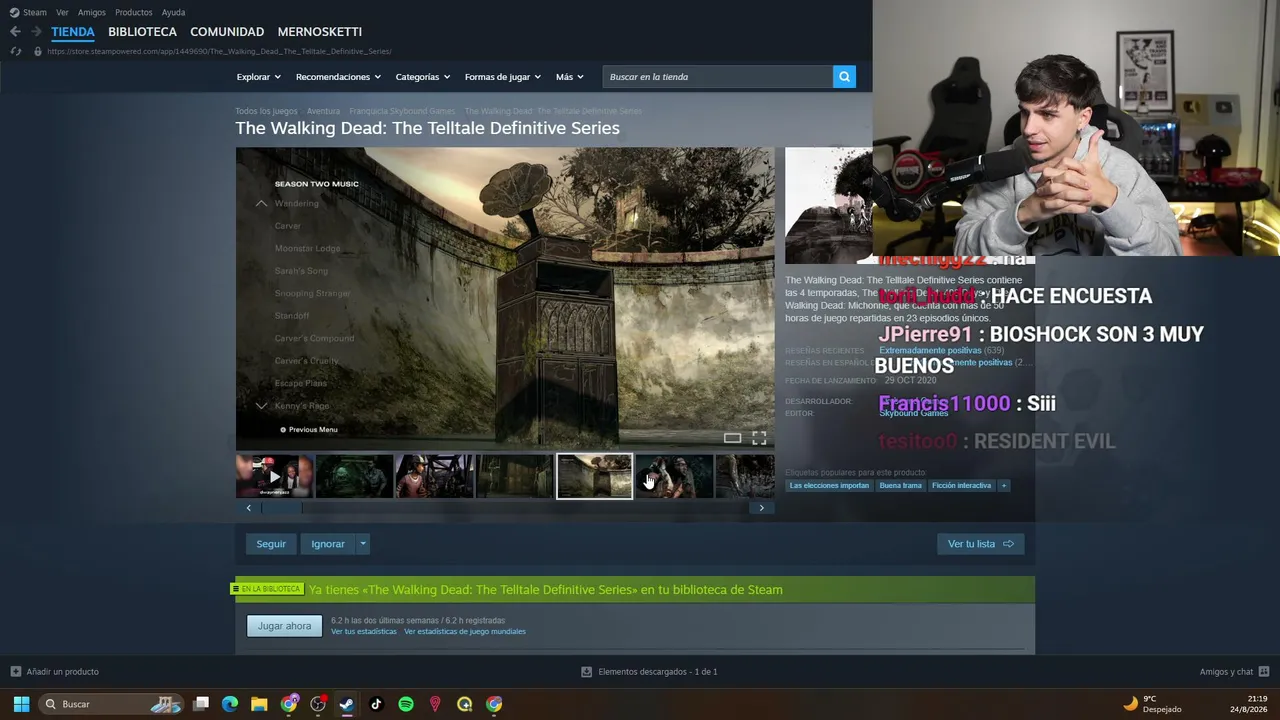
Task: Click the Amigos y chat label
Action: point(1226,672)
